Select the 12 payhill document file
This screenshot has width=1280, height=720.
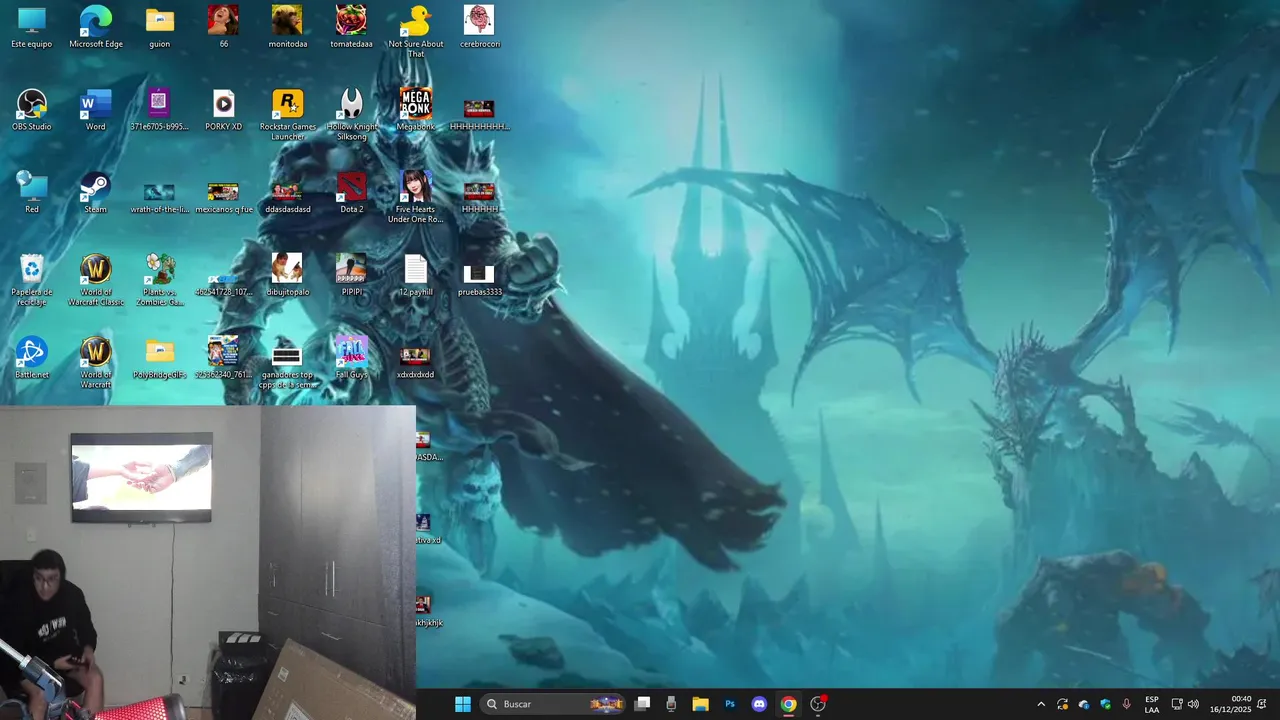pos(415,276)
